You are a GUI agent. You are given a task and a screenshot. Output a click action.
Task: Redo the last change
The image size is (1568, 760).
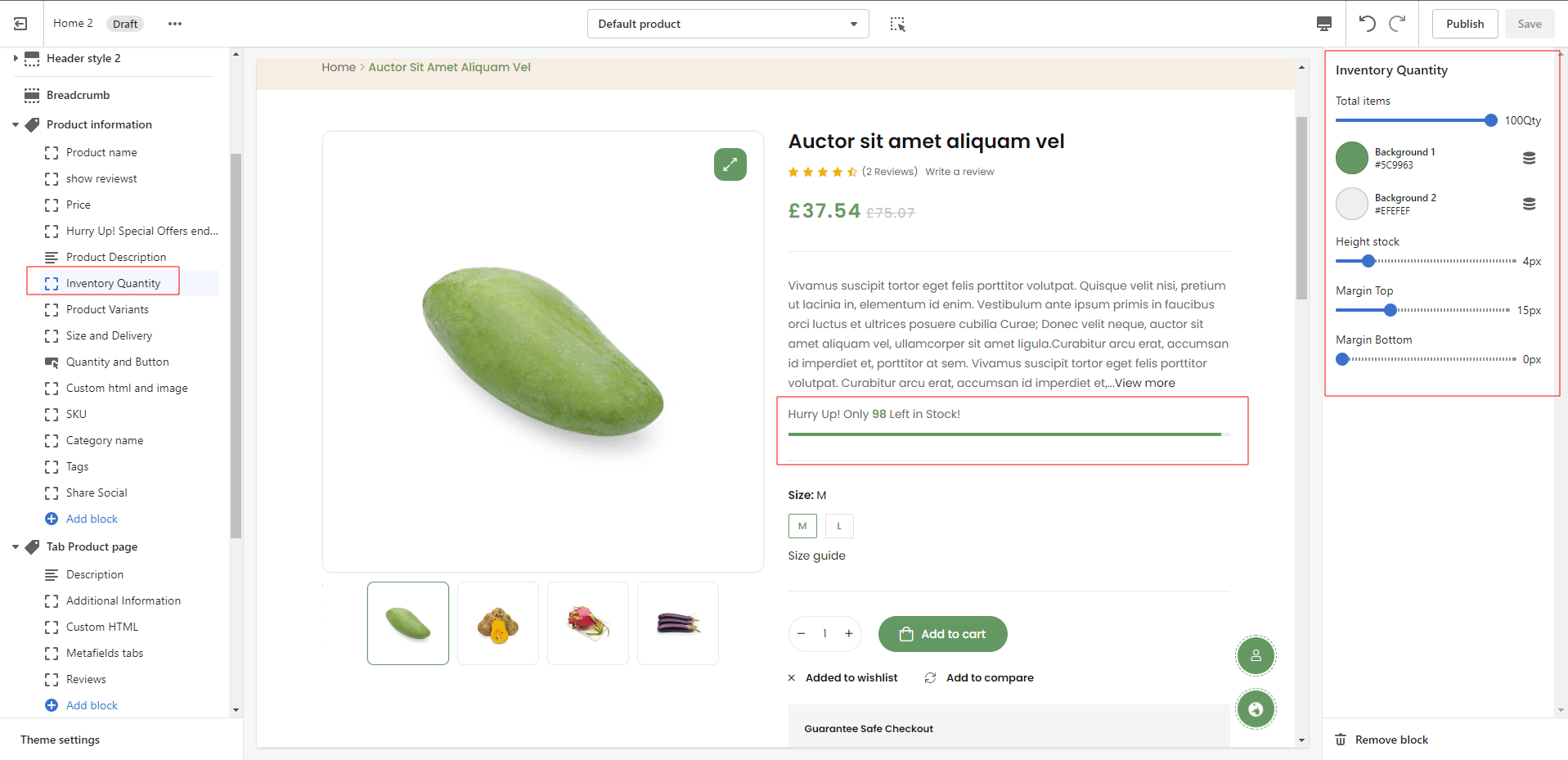[x=1397, y=23]
